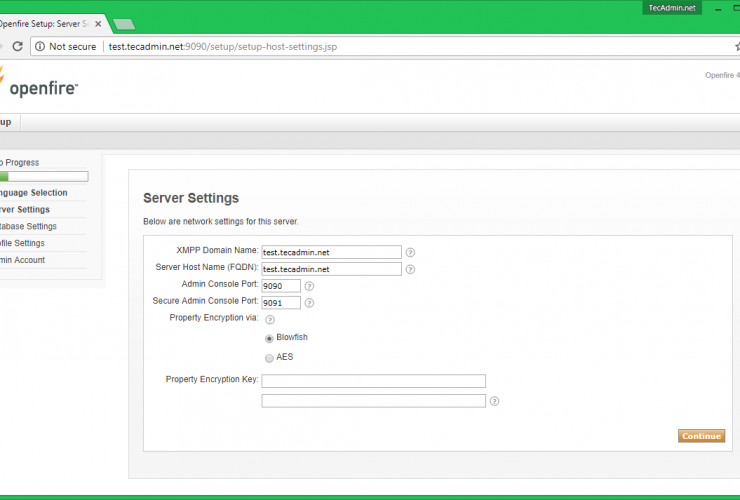Click help icon next to Secure Admin Console Port
Viewport: 740px width, 500px height.
click(x=309, y=303)
